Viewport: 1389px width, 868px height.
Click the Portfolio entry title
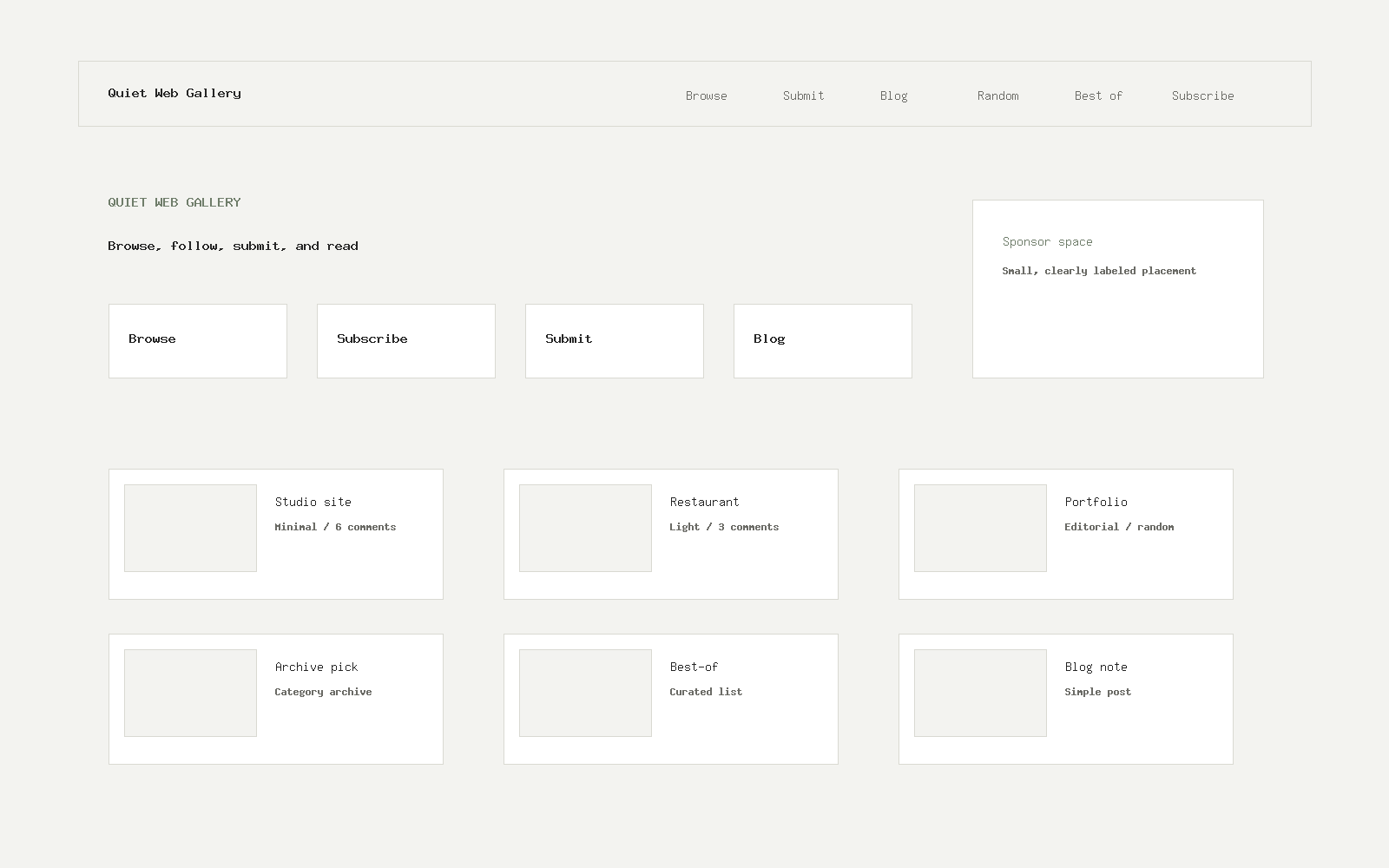click(1096, 502)
